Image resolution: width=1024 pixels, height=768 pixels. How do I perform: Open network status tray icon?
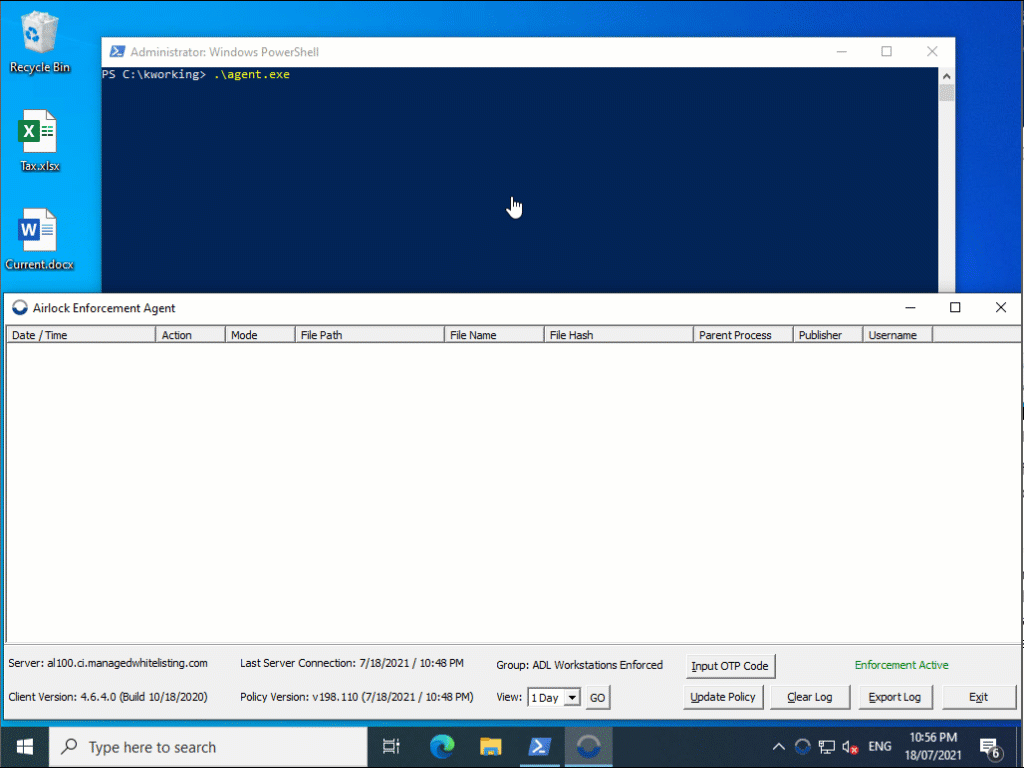pyautogui.click(x=827, y=746)
